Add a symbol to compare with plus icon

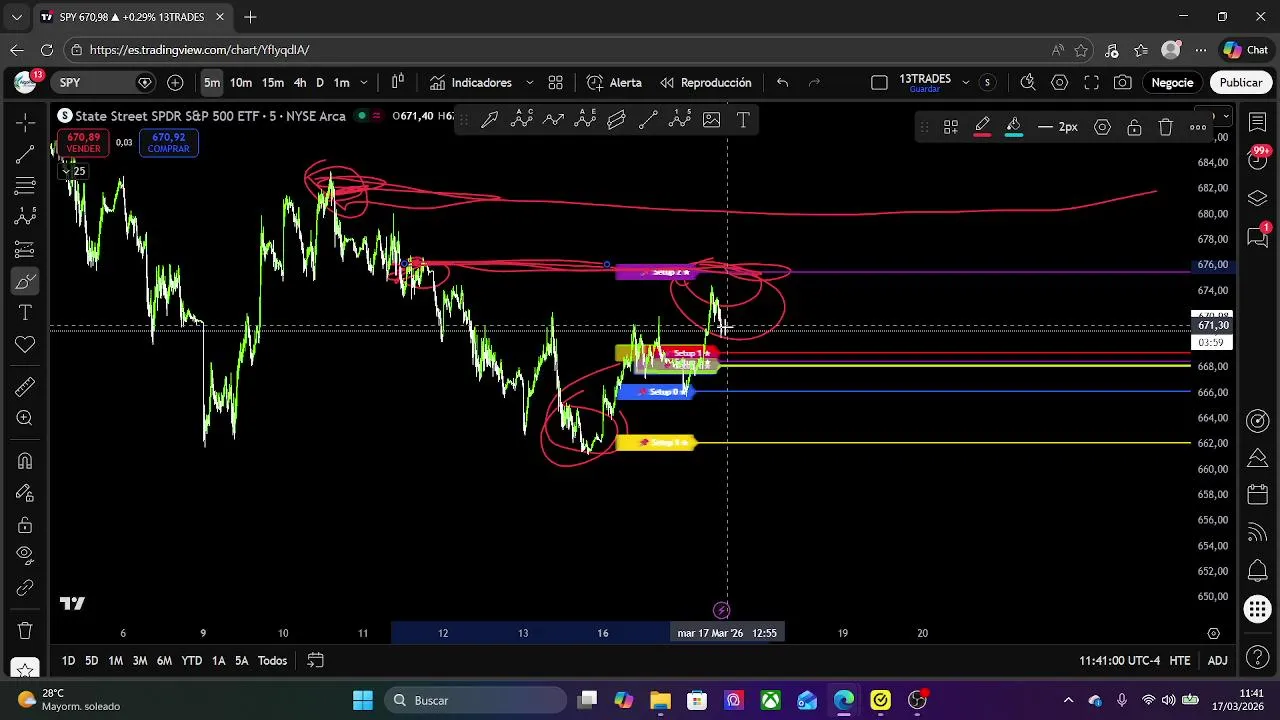(176, 83)
